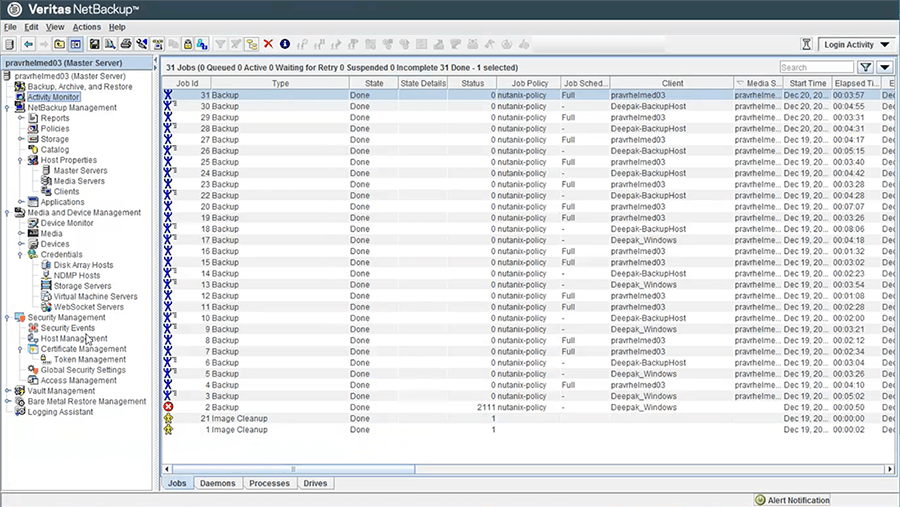The width and height of the screenshot is (900, 507).
Task: Expand the Reports node
Action: pyautogui.click(x=21, y=118)
